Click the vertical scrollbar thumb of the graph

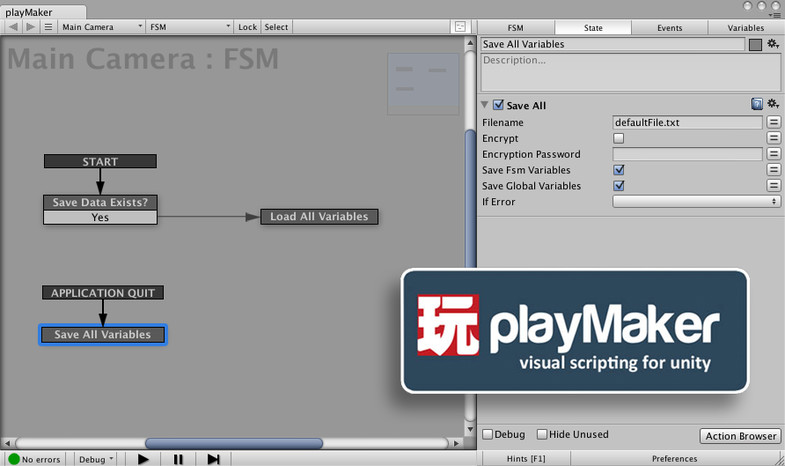pos(470,199)
